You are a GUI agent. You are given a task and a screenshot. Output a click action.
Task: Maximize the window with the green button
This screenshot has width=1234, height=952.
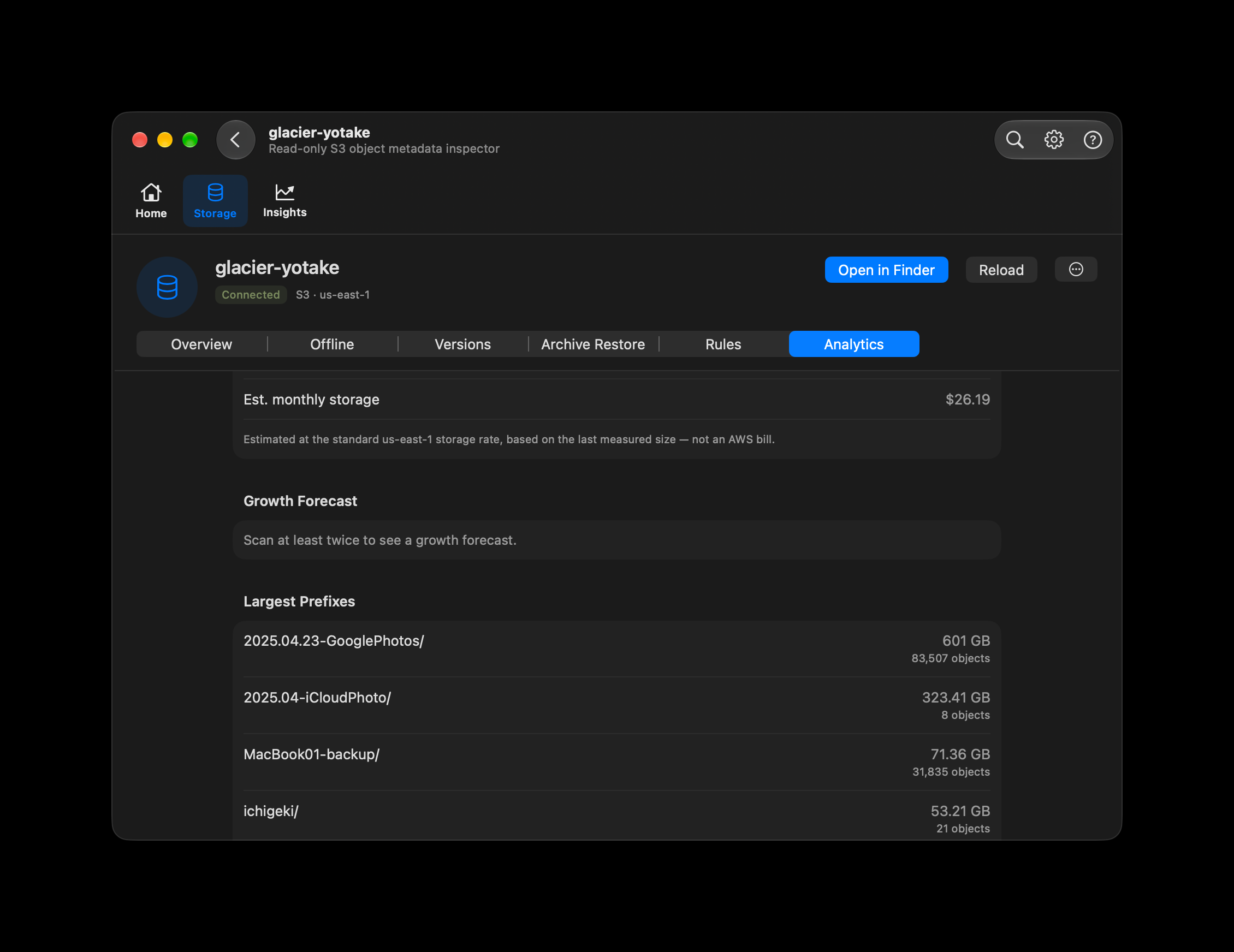click(x=190, y=140)
